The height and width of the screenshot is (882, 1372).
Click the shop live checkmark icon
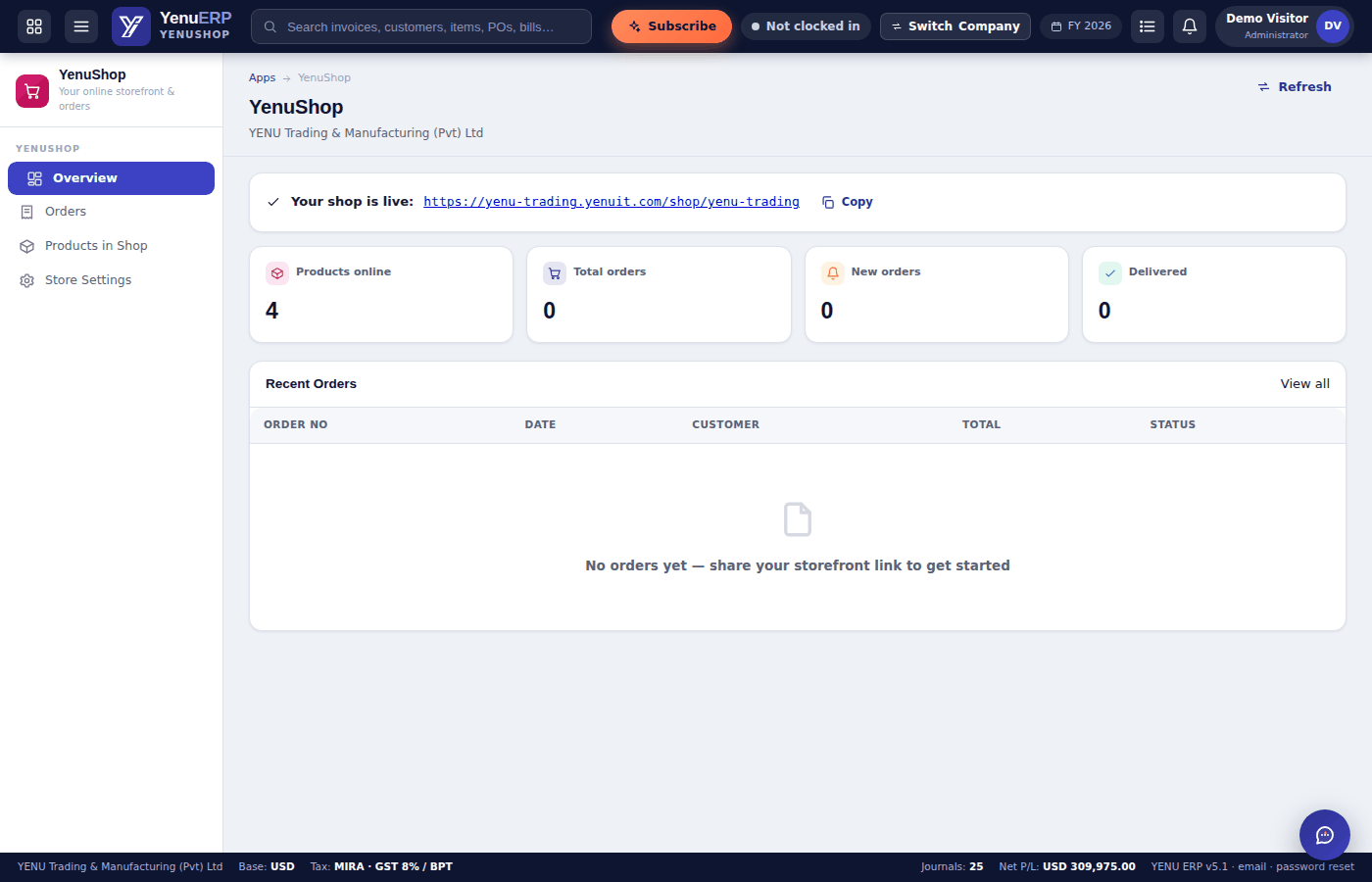tap(273, 202)
